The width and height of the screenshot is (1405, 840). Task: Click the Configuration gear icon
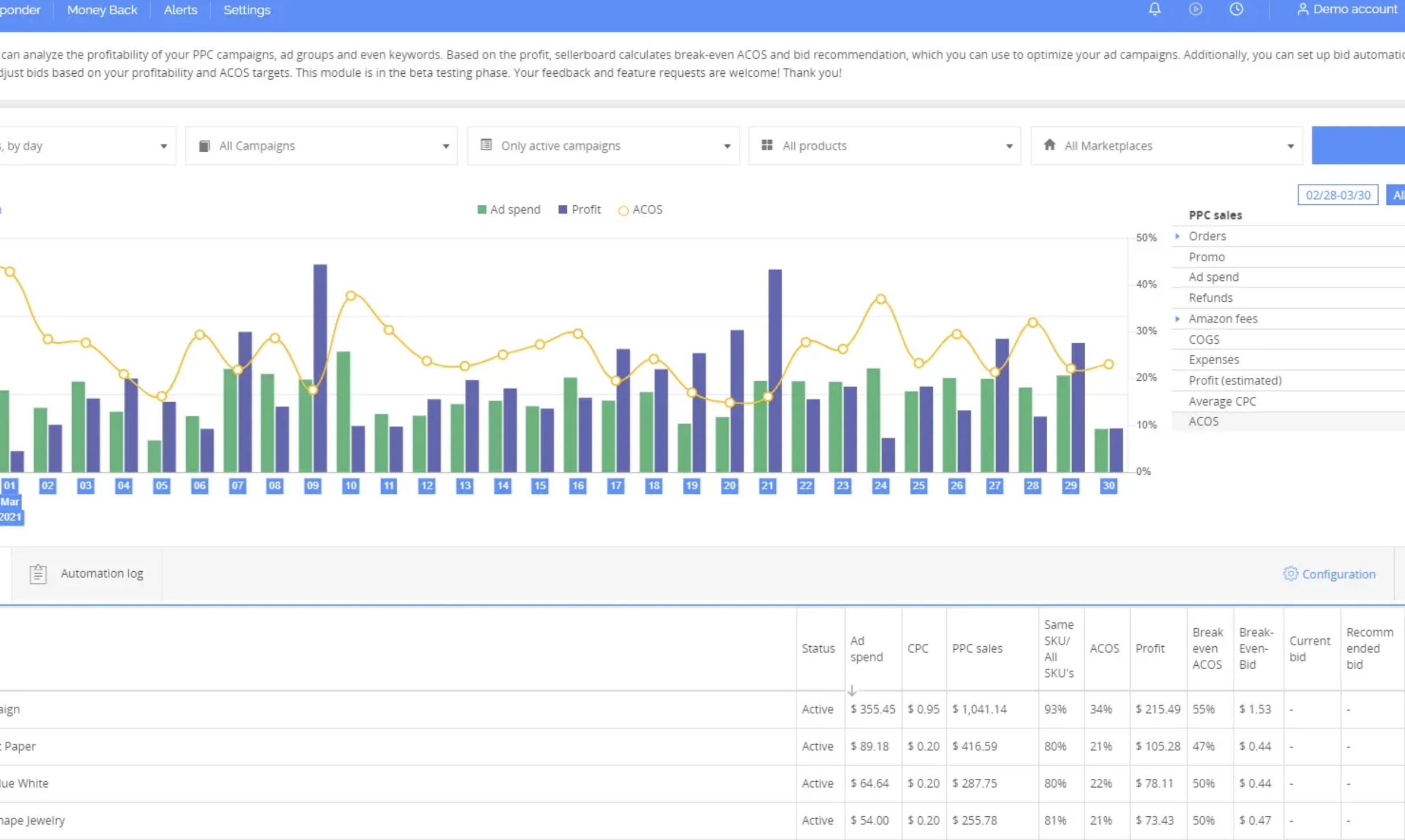[x=1290, y=573]
